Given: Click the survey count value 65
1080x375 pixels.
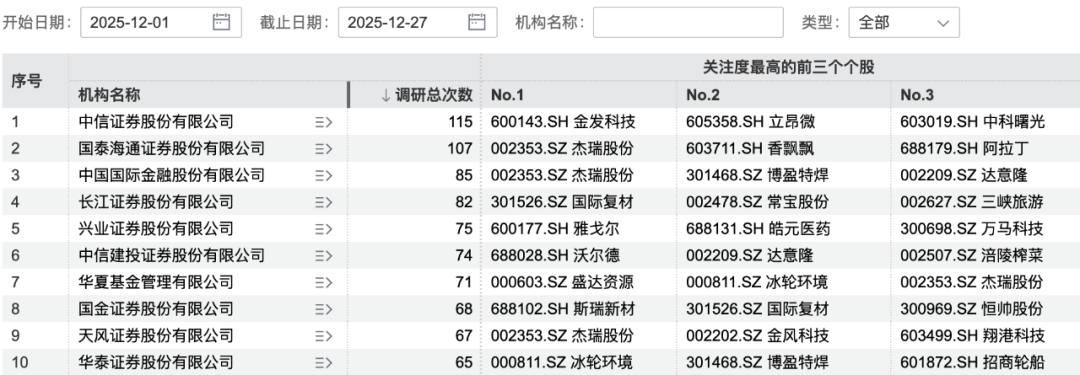Looking at the screenshot, I should (x=465, y=362).
